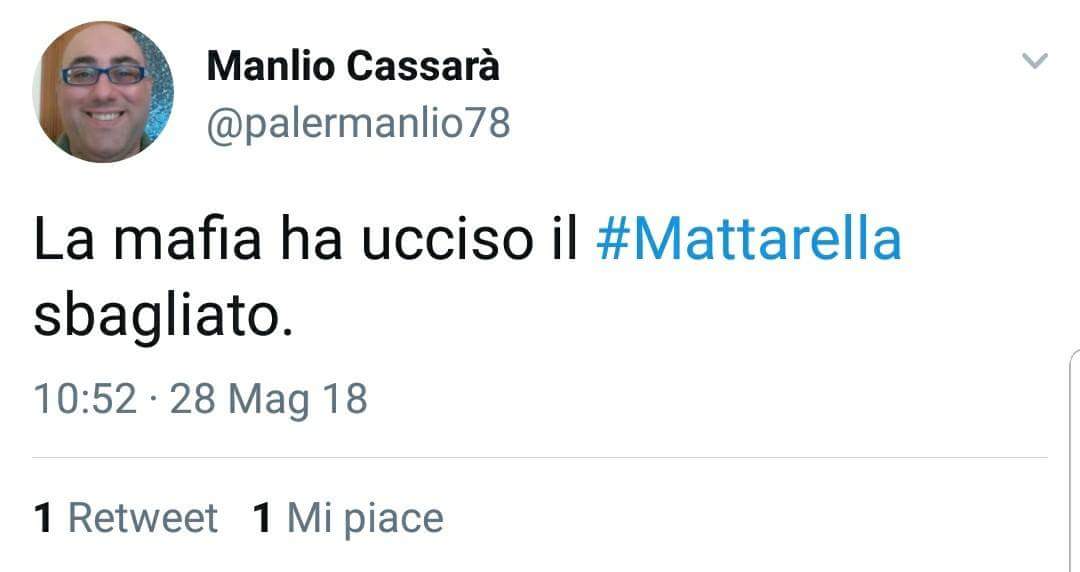Open the Mi piace list label
This screenshot has width=1080, height=572.
[364, 518]
